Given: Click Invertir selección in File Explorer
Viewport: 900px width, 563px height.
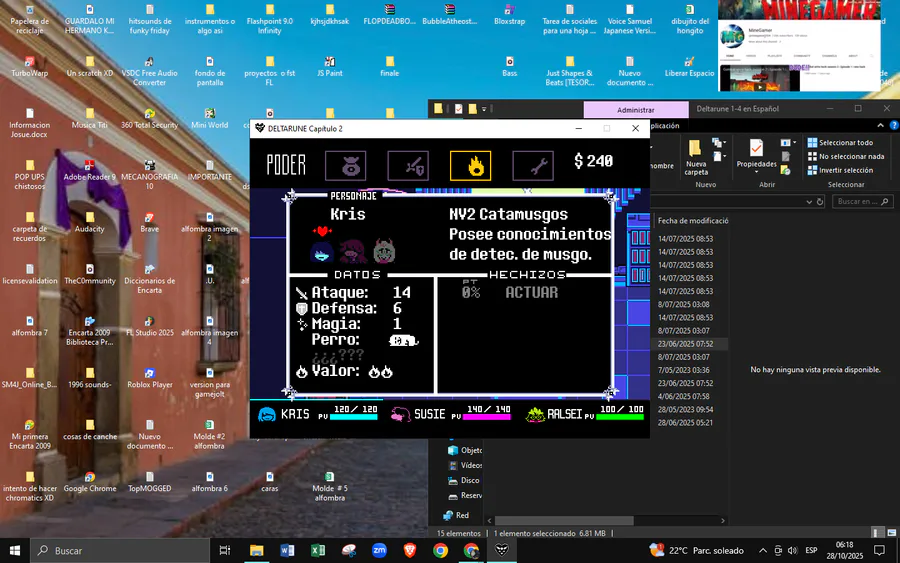Looking at the screenshot, I should point(840,170).
